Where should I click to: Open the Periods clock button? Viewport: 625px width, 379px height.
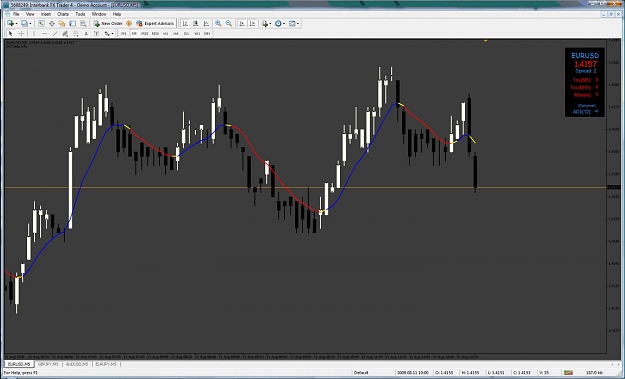pyautogui.click(x=278, y=24)
